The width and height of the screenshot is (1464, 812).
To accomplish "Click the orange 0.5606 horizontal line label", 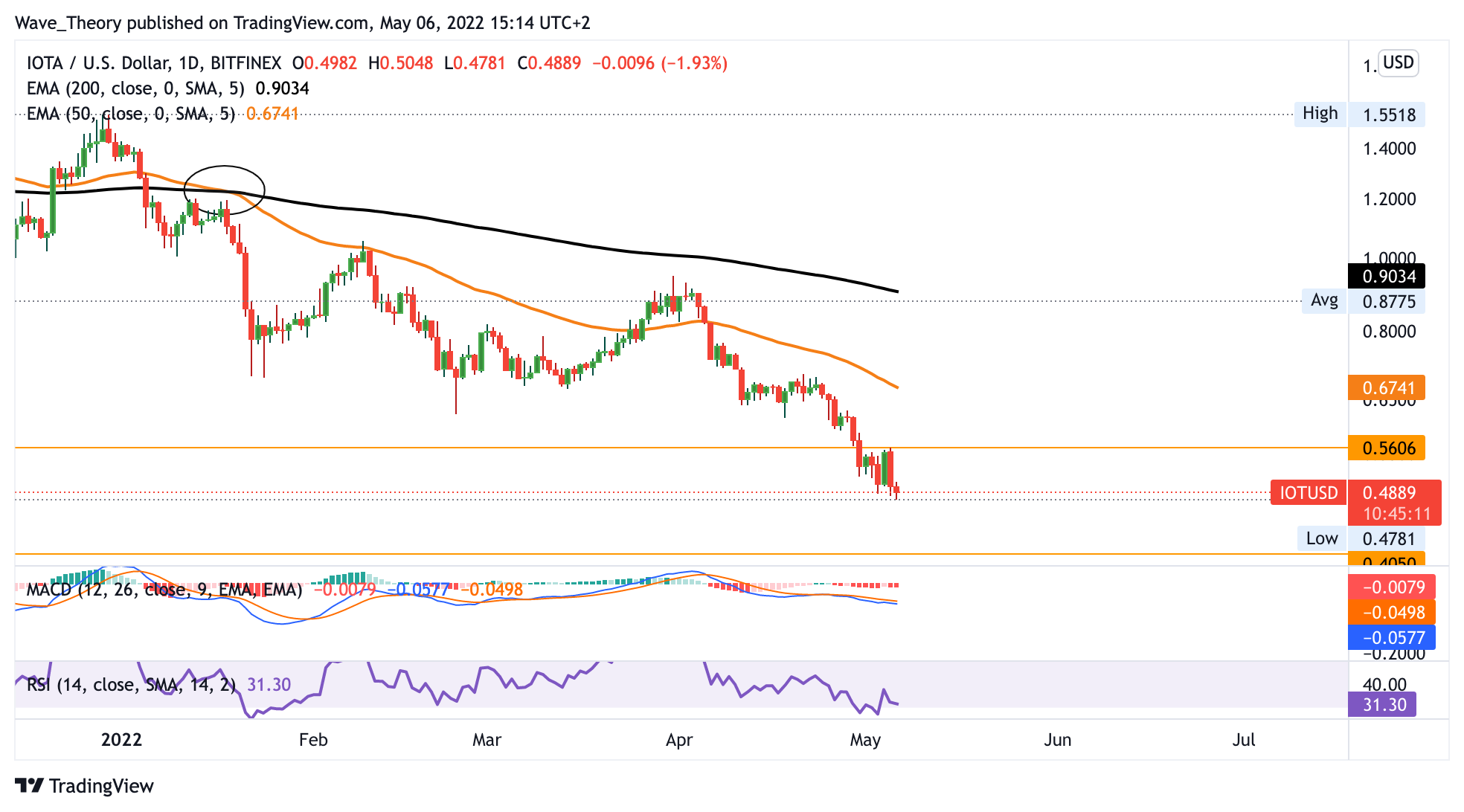I will coord(1387,448).
